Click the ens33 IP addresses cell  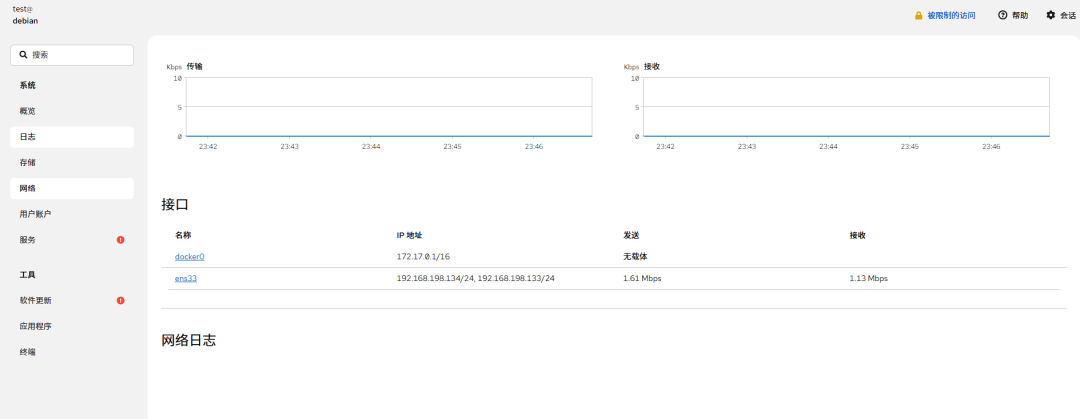click(x=476, y=278)
